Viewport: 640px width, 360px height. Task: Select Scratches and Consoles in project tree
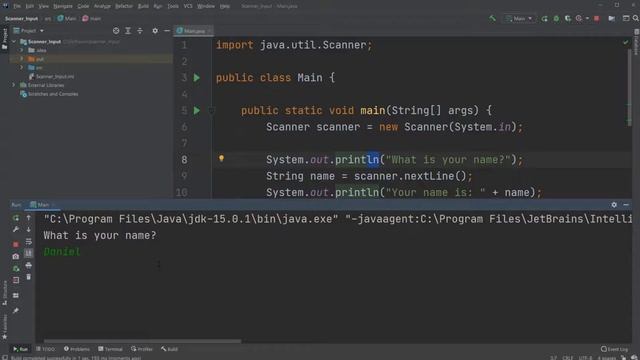click(49, 94)
